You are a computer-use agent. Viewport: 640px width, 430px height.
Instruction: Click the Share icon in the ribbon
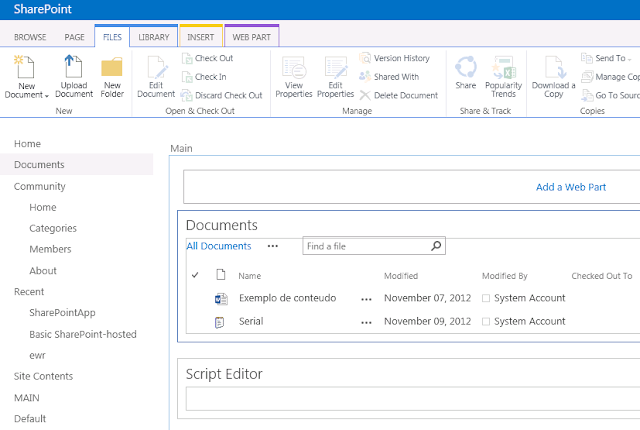coord(465,68)
